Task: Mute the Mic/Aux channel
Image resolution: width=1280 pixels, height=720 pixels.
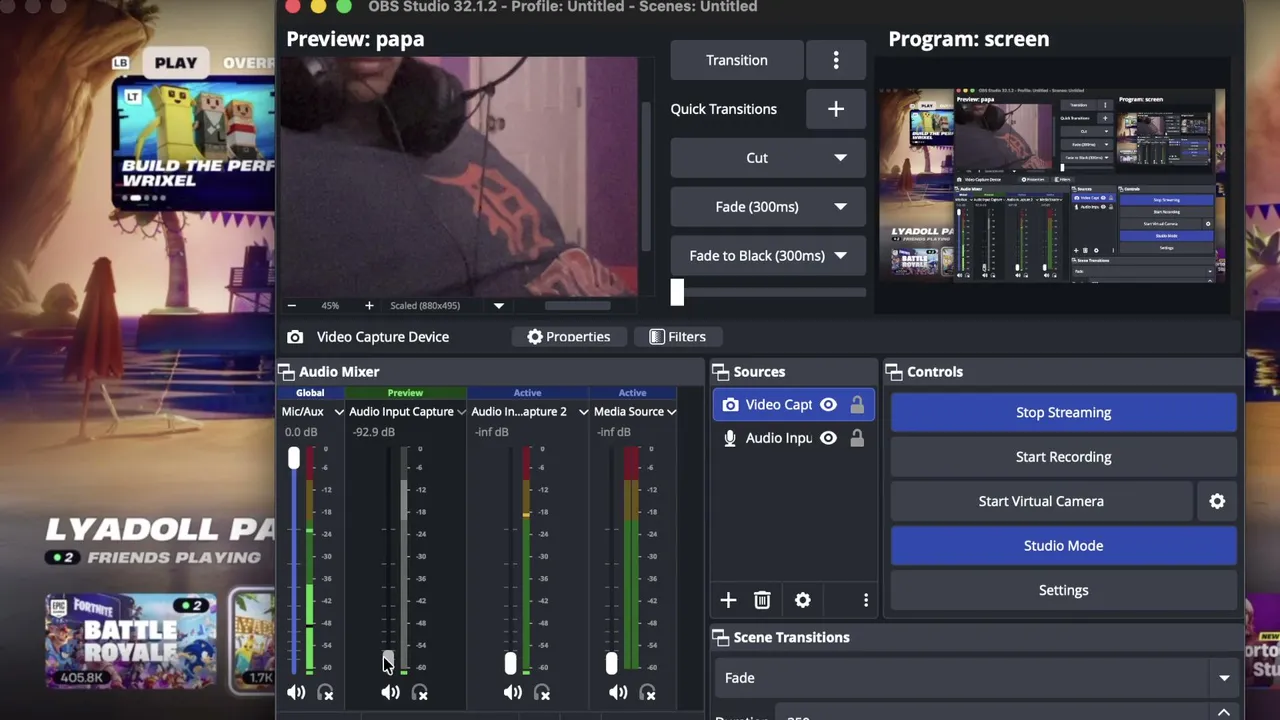Action: (x=296, y=692)
